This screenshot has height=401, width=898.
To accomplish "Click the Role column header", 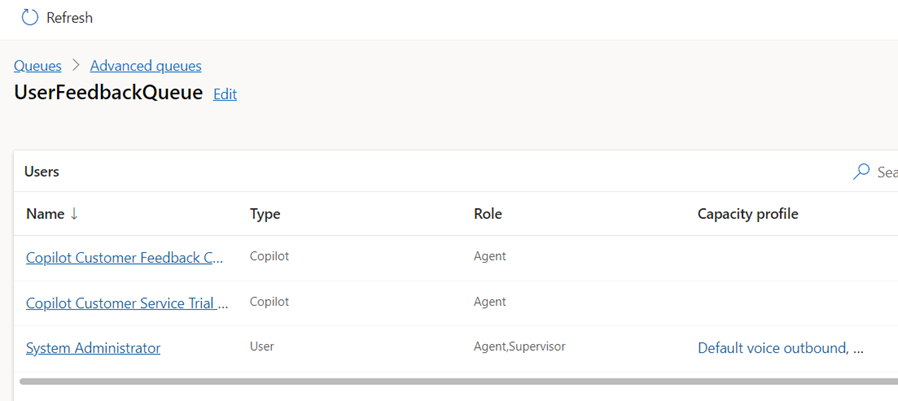I will (487, 214).
